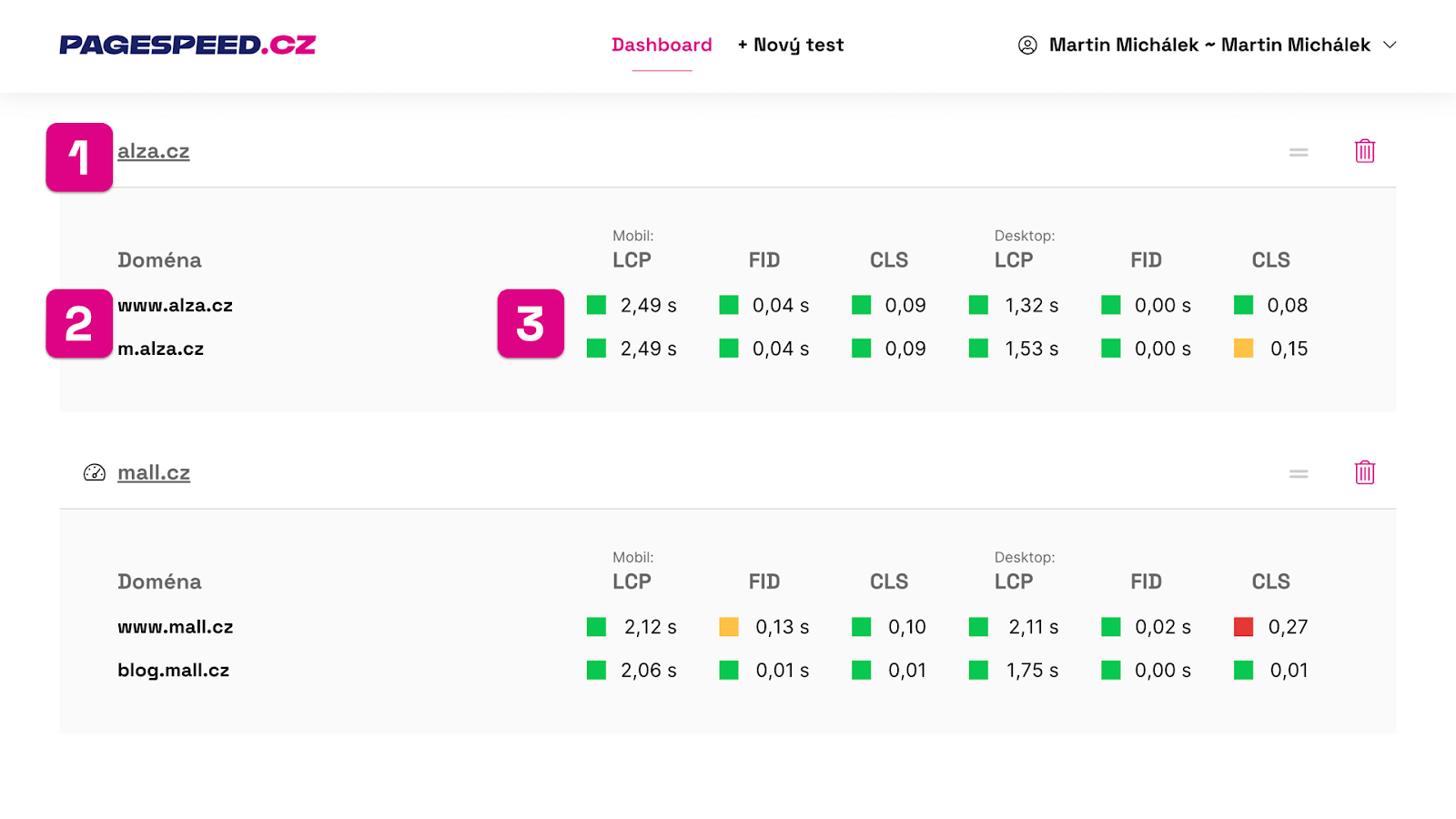Grab the mall.cz reorder handle icon

(1299, 473)
